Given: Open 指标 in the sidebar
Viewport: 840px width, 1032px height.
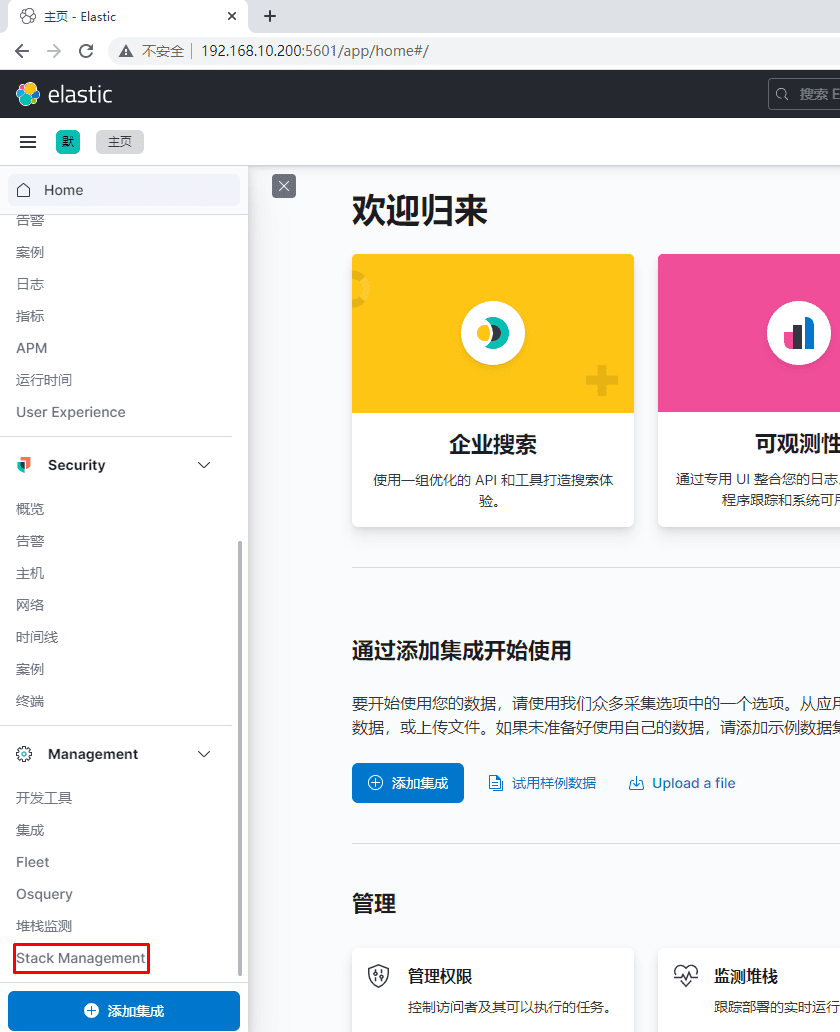Looking at the screenshot, I should click(x=30, y=317).
